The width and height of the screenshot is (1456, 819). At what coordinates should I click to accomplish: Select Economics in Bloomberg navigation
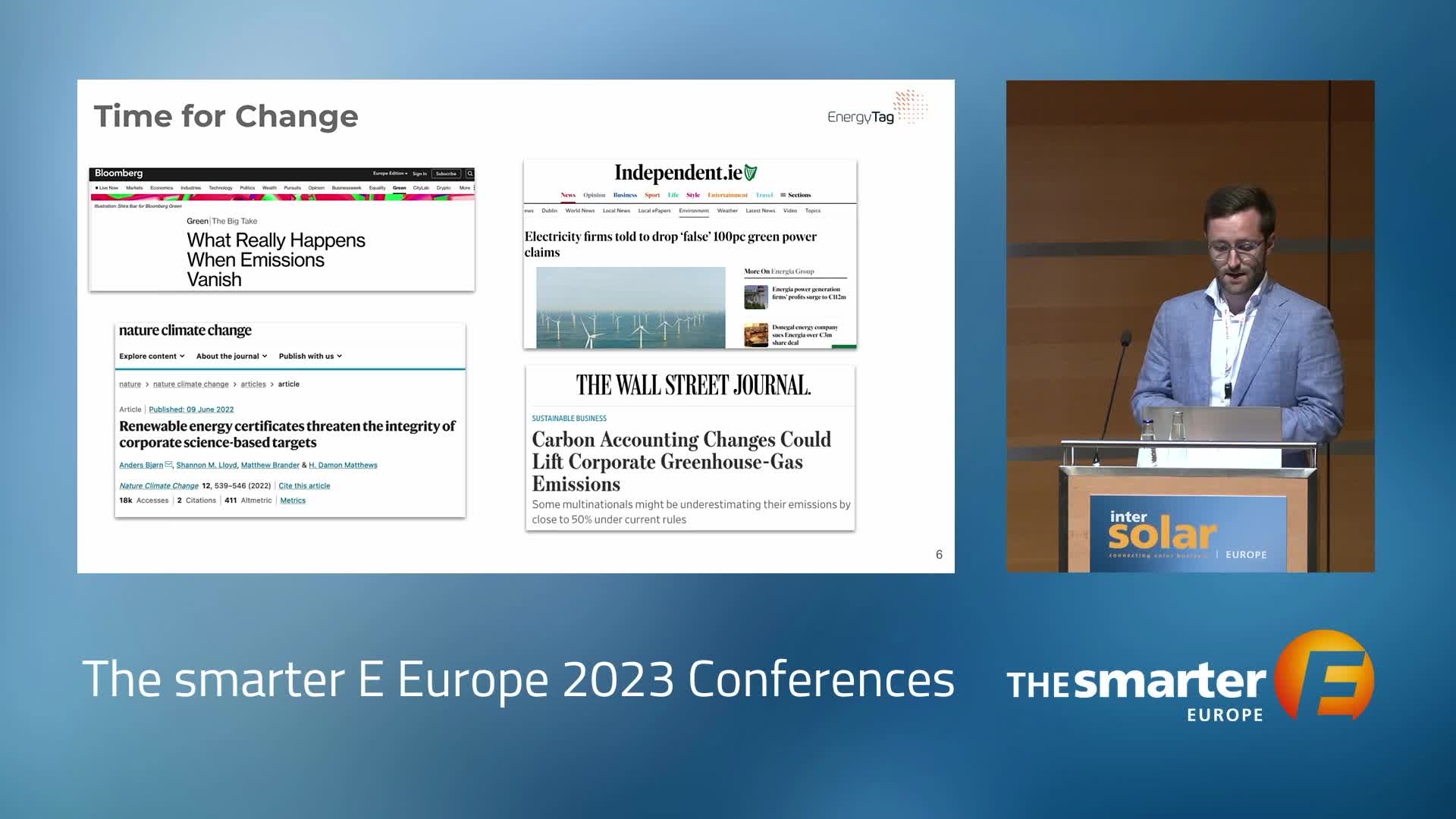tap(162, 188)
